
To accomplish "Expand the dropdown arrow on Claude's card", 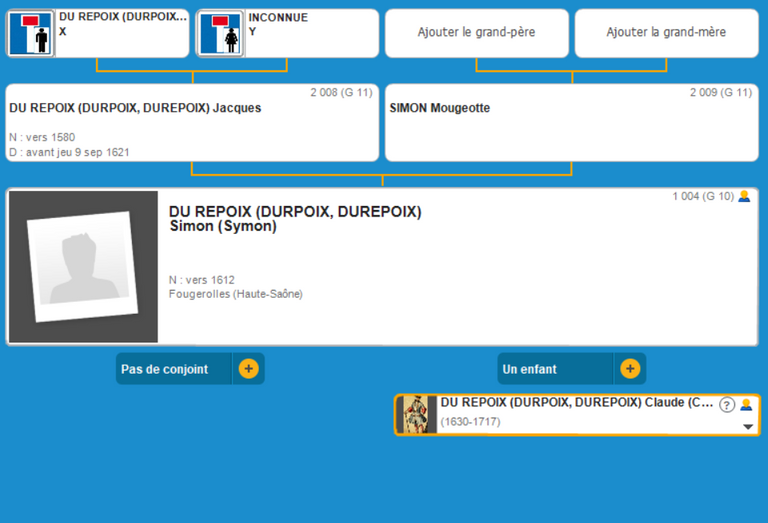I will pyautogui.click(x=747, y=426).
